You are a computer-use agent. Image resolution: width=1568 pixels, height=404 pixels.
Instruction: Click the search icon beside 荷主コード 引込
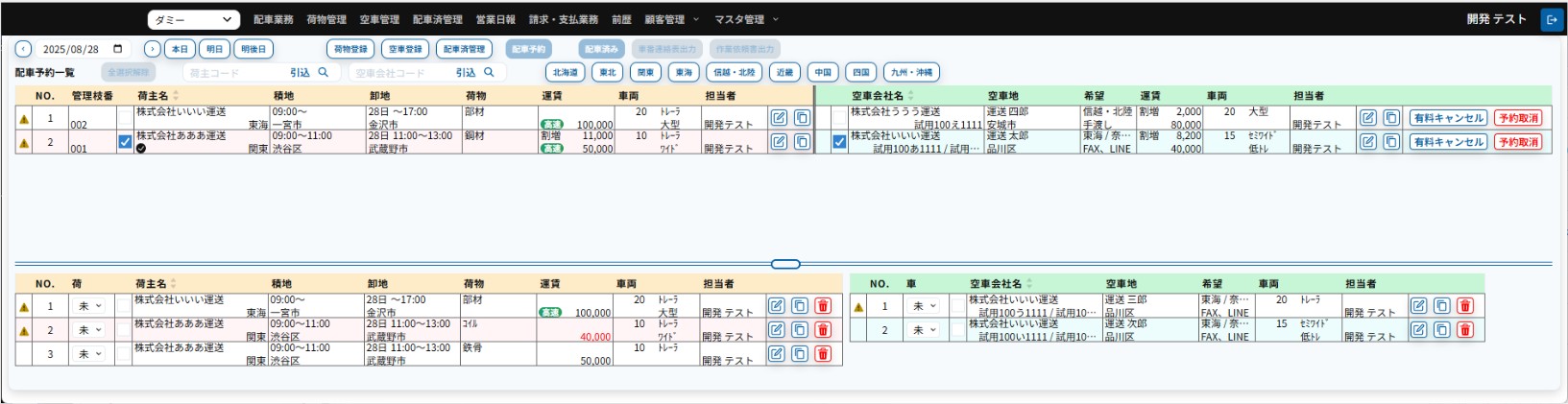coord(324,72)
